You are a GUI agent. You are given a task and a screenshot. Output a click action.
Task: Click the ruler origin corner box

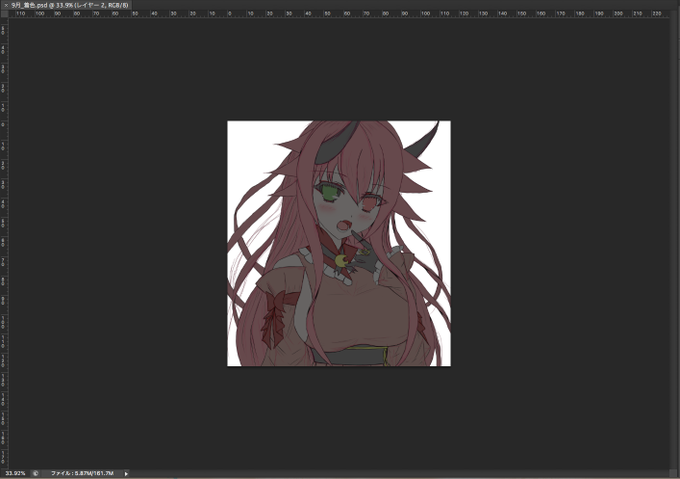(4, 14)
